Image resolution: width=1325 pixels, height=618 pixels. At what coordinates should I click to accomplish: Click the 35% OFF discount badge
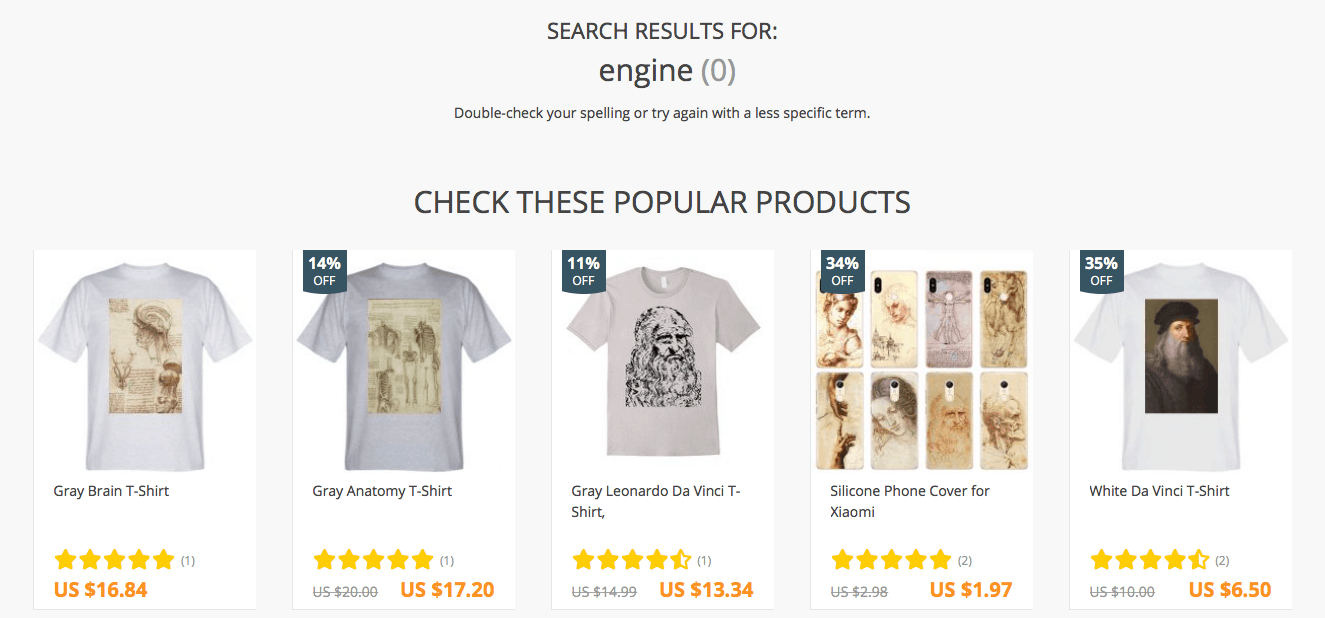pyautogui.click(x=1101, y=272)
